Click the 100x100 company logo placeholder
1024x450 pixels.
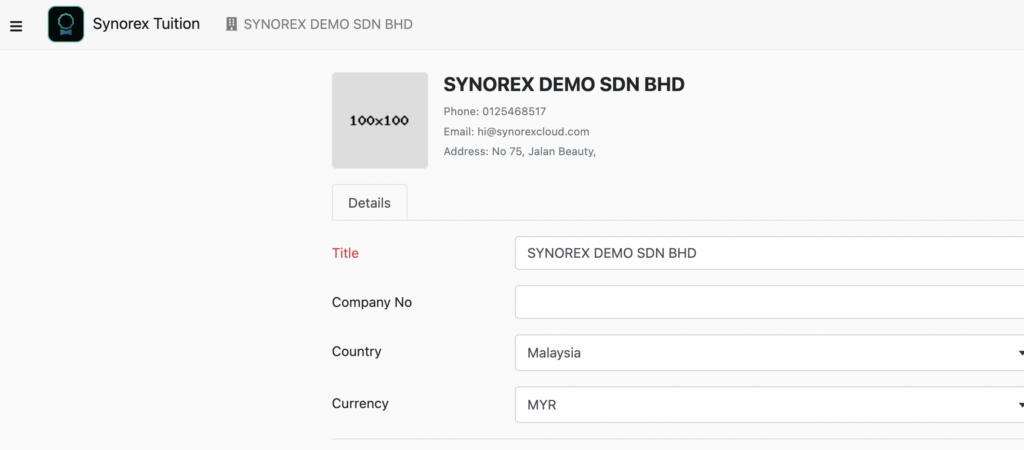[x=380, y=120]
